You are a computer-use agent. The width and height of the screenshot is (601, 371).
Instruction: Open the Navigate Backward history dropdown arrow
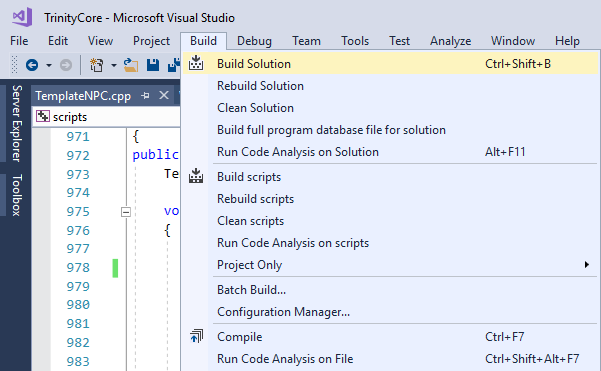coord(49,65)
